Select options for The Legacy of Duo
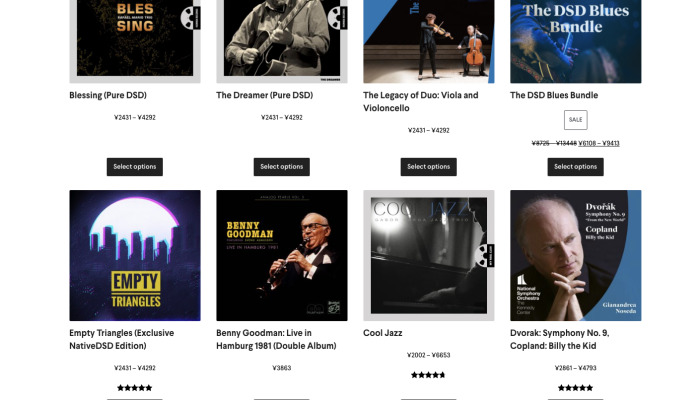Screen dimensions: 700x400 [x=429, y=167]
